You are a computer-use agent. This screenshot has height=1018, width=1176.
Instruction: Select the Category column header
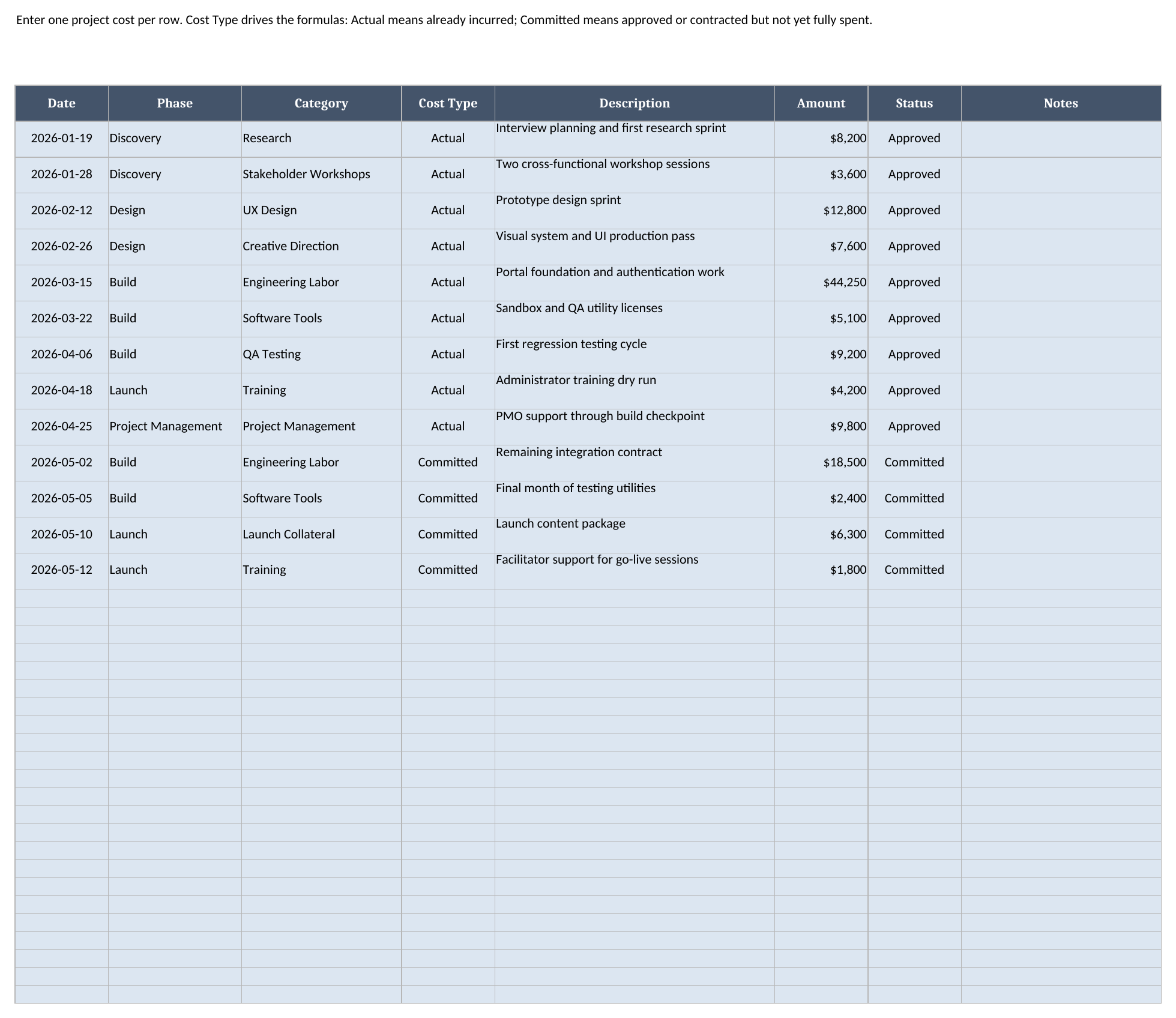321,103
